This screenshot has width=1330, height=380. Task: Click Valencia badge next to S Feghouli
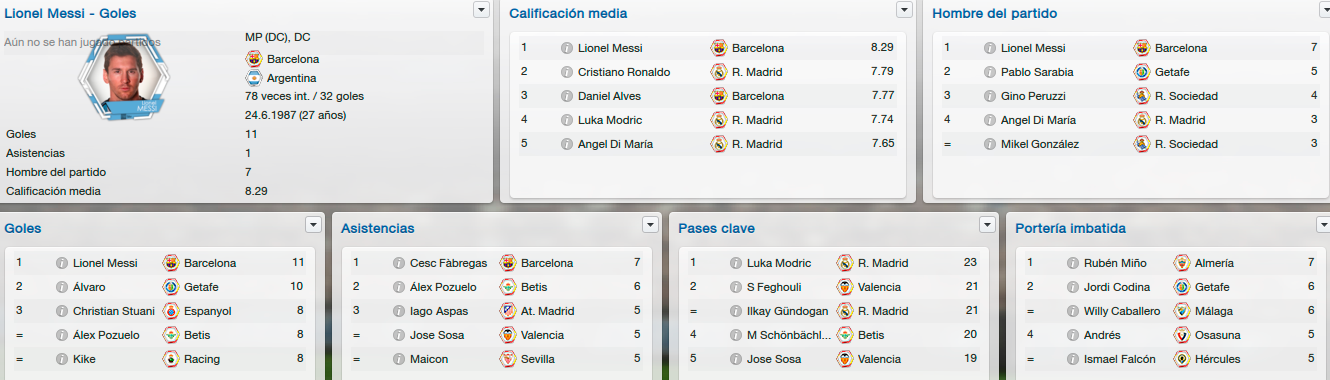[x=845, y=287]
